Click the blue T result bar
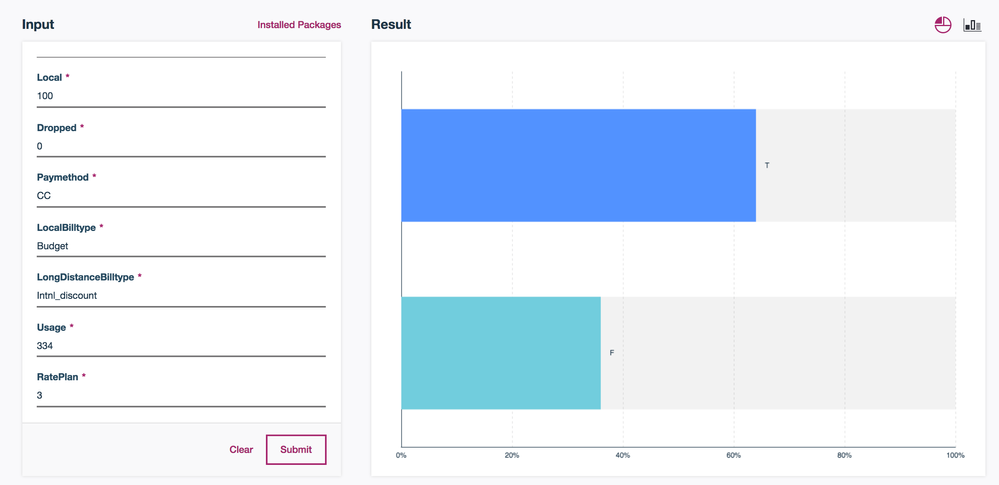The image size is (999, 485). pos(578,165)
